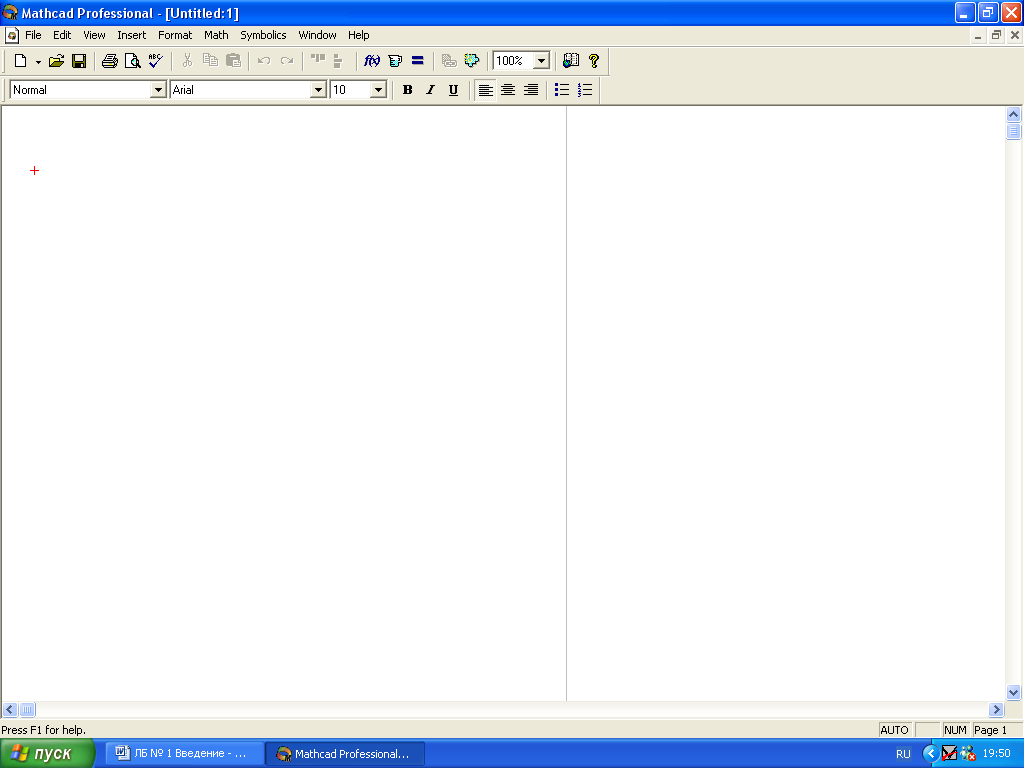This screenshot has width=1024, height=768.
Task: Click Mathcad Professional taskbar button
Action: [345, 754]
